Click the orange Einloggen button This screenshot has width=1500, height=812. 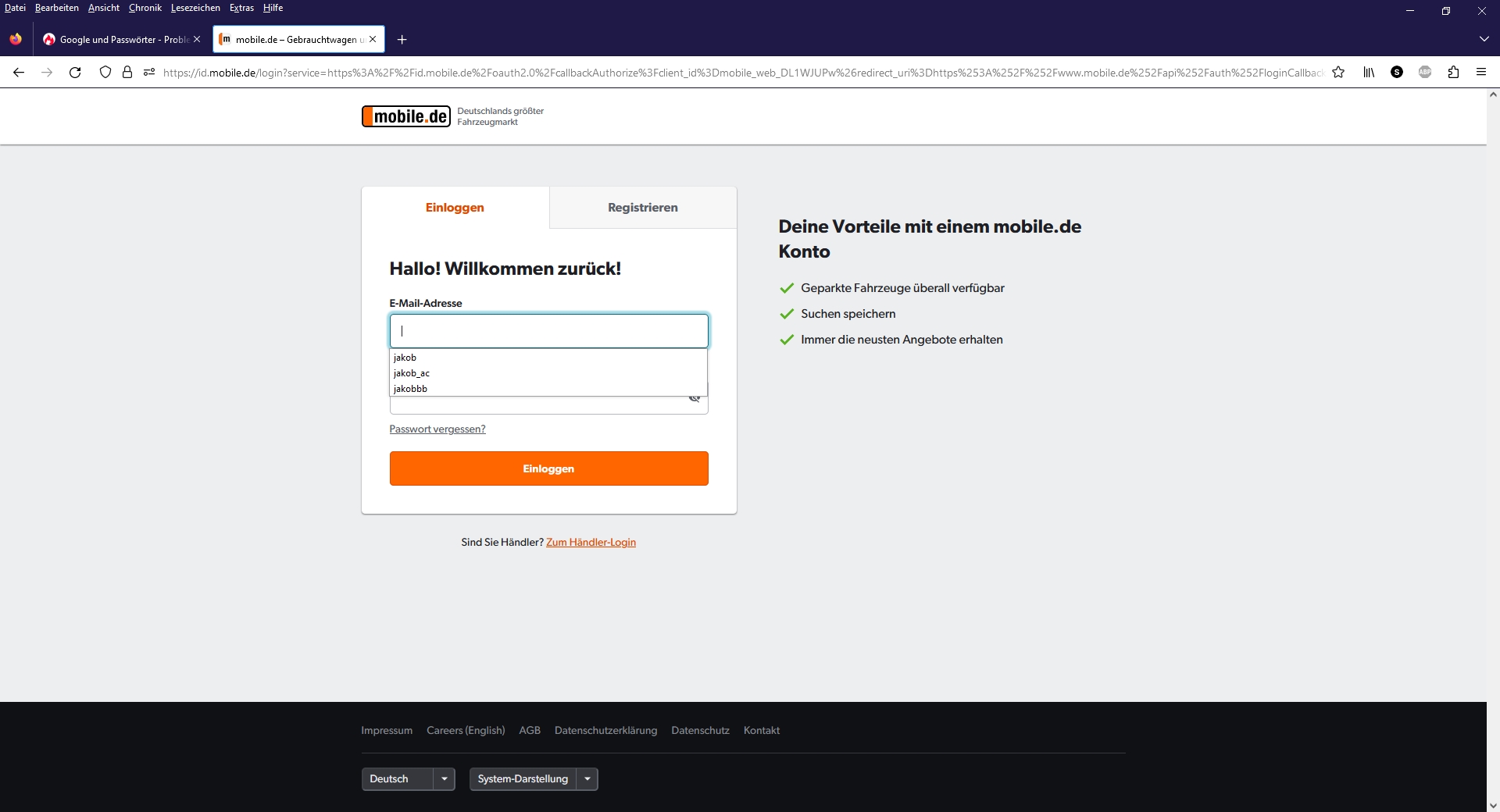549,468
